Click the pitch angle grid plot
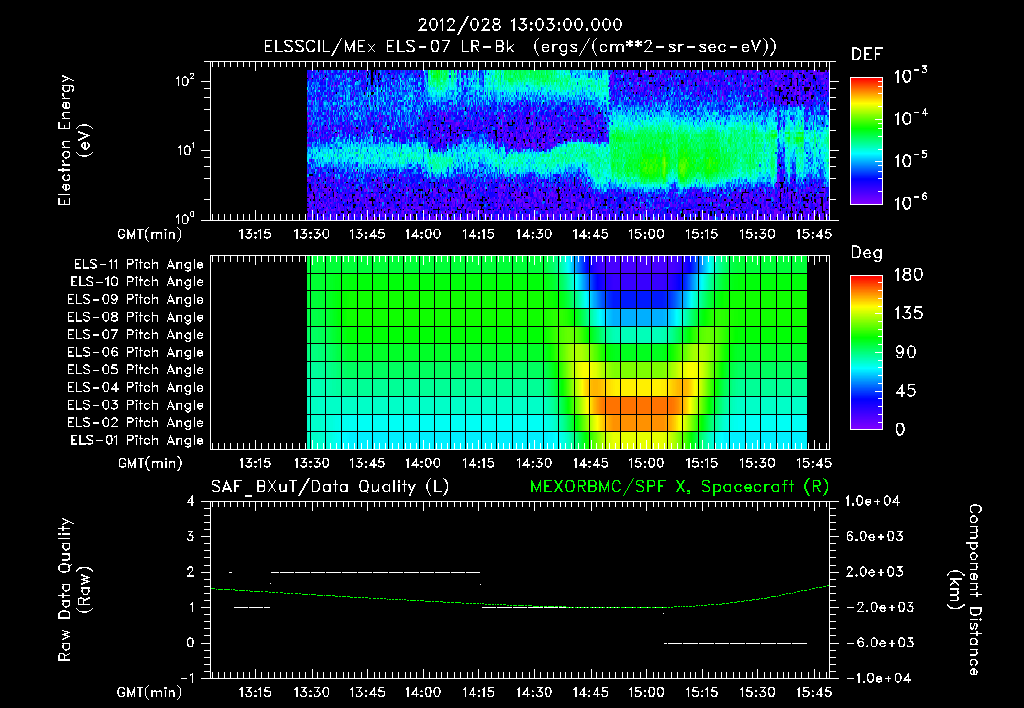This screenshot has height=708, width=1024. tap(520, 352)
